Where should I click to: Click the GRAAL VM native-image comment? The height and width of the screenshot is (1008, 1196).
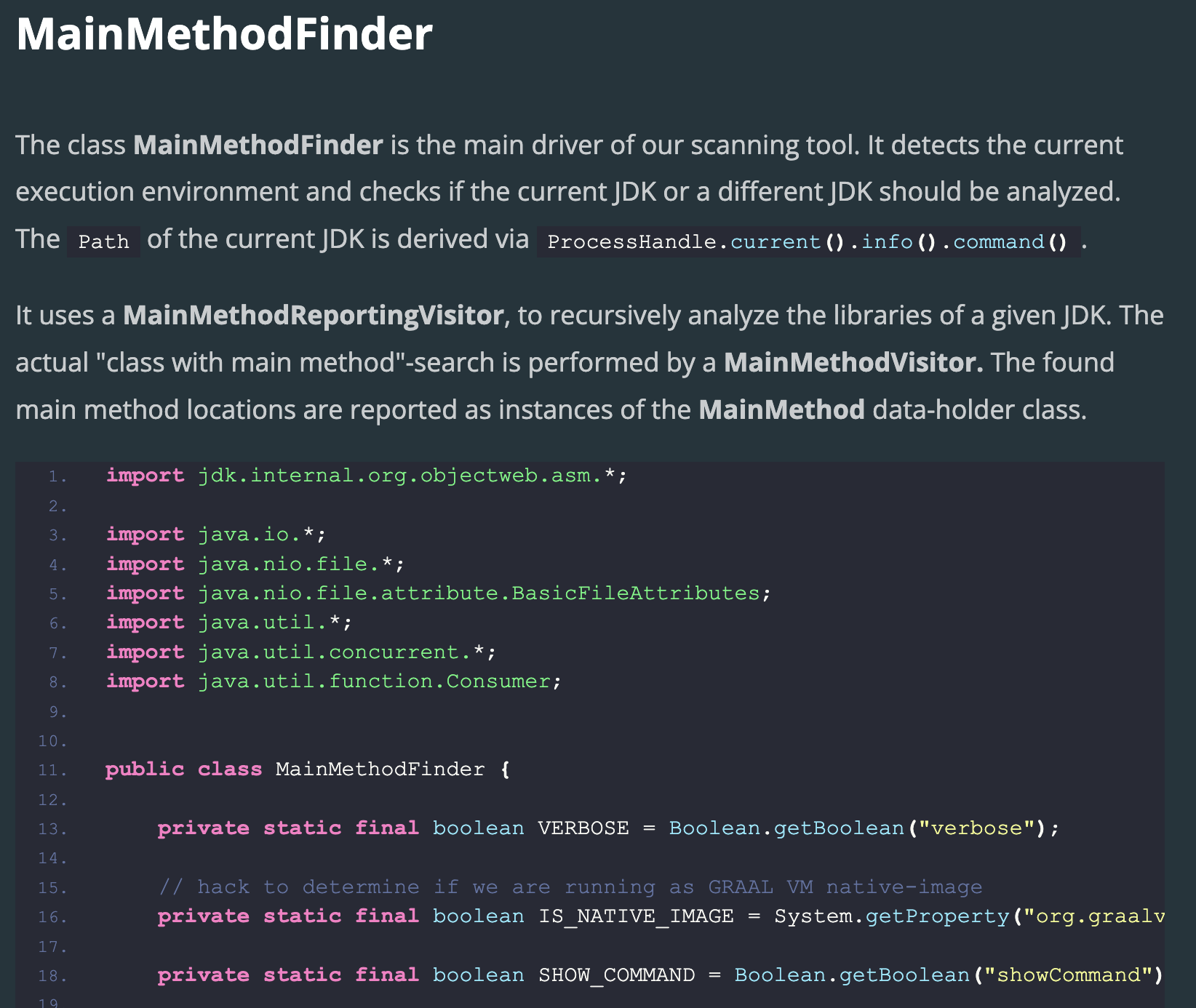[x=570, y=887]
